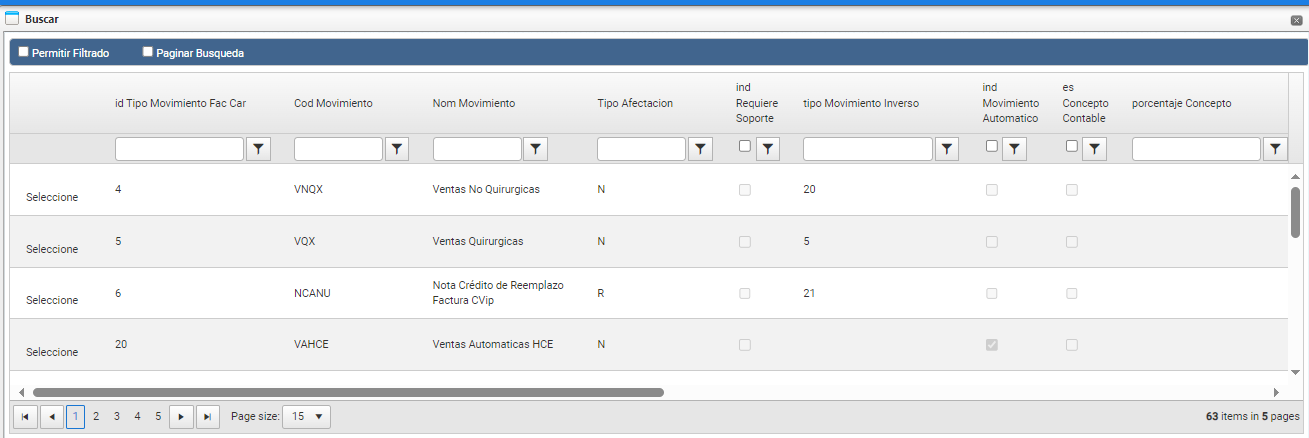The image size is (1309, 438).
Task: Open filter options for ind Movimiento Automatico
Action: [1014, 149]
